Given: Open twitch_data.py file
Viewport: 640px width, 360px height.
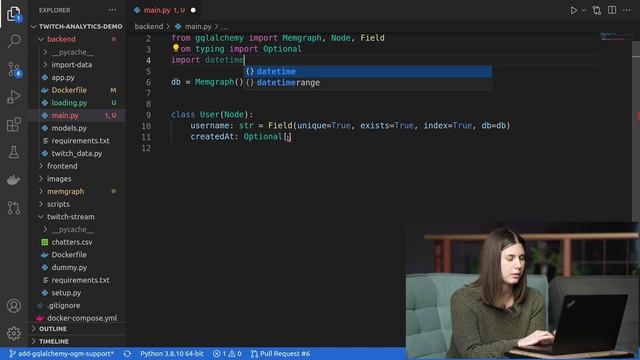Looking at the screenshot, I should coord(77,153).
